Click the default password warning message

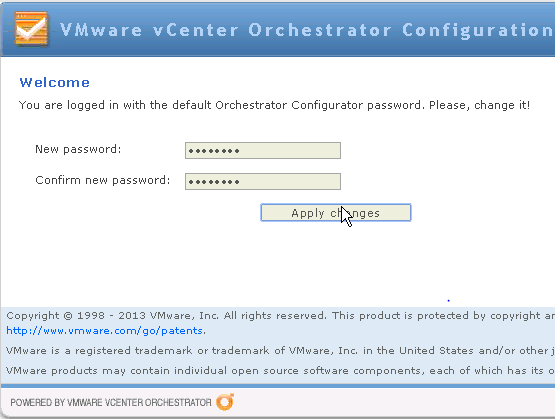(x=274, y=105)
